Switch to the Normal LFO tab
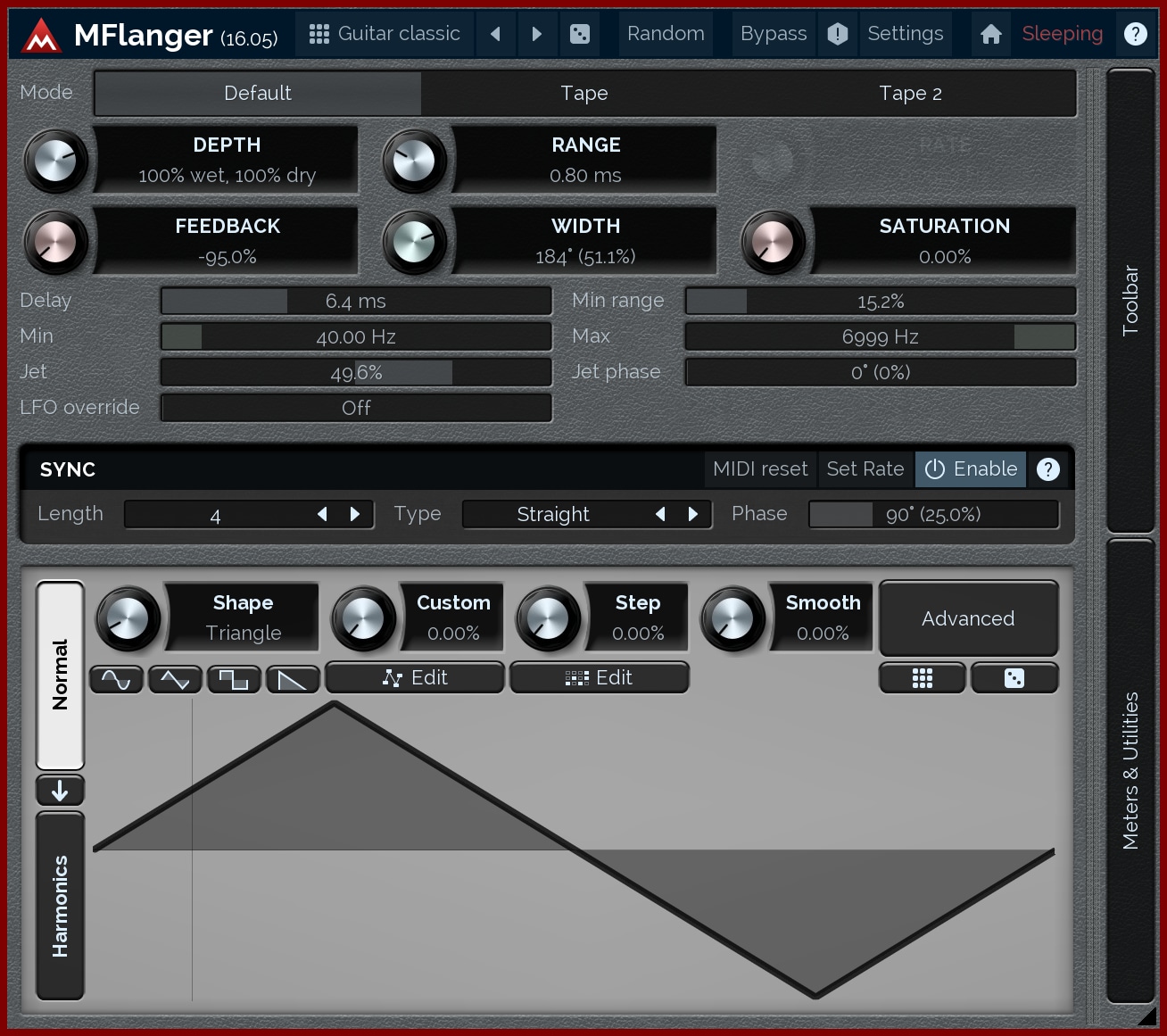 click(x=60, y=675)
